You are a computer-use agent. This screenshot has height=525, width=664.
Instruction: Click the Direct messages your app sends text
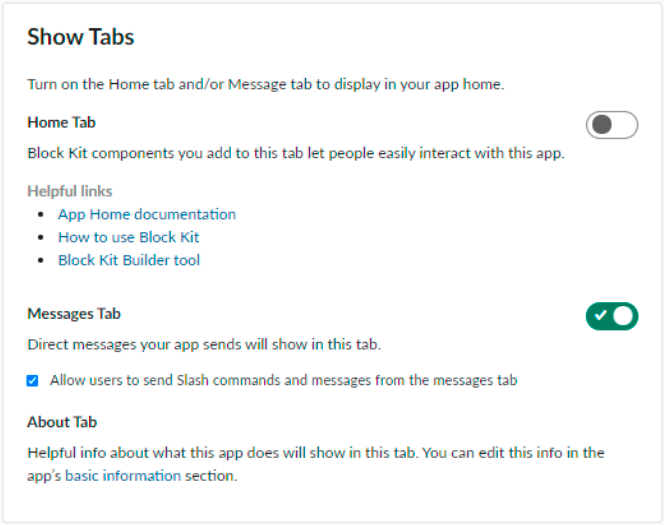tap(205, 345)
